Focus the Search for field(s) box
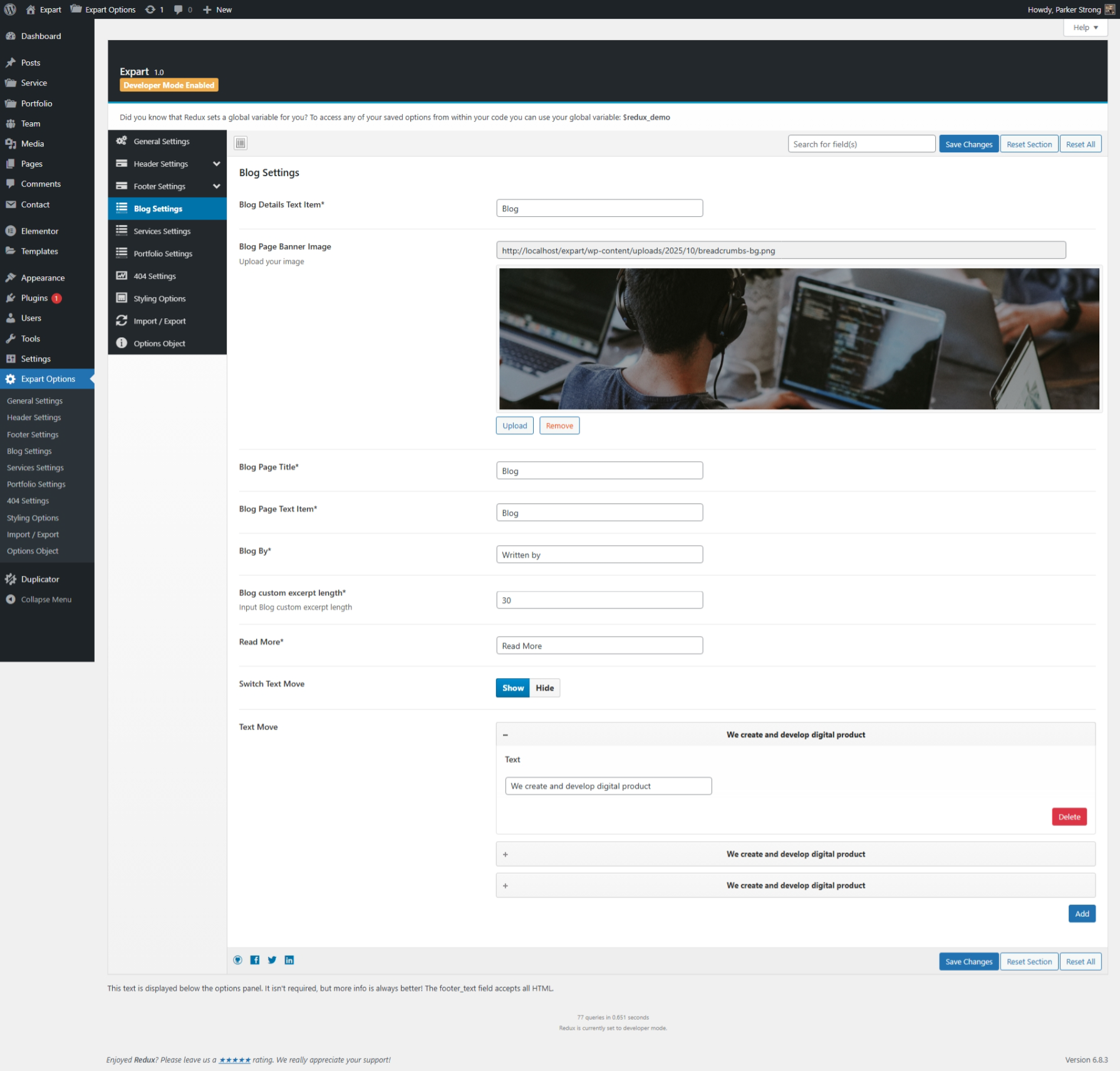This screenshot has width=1120, height=1071. (x=861, y=144)
